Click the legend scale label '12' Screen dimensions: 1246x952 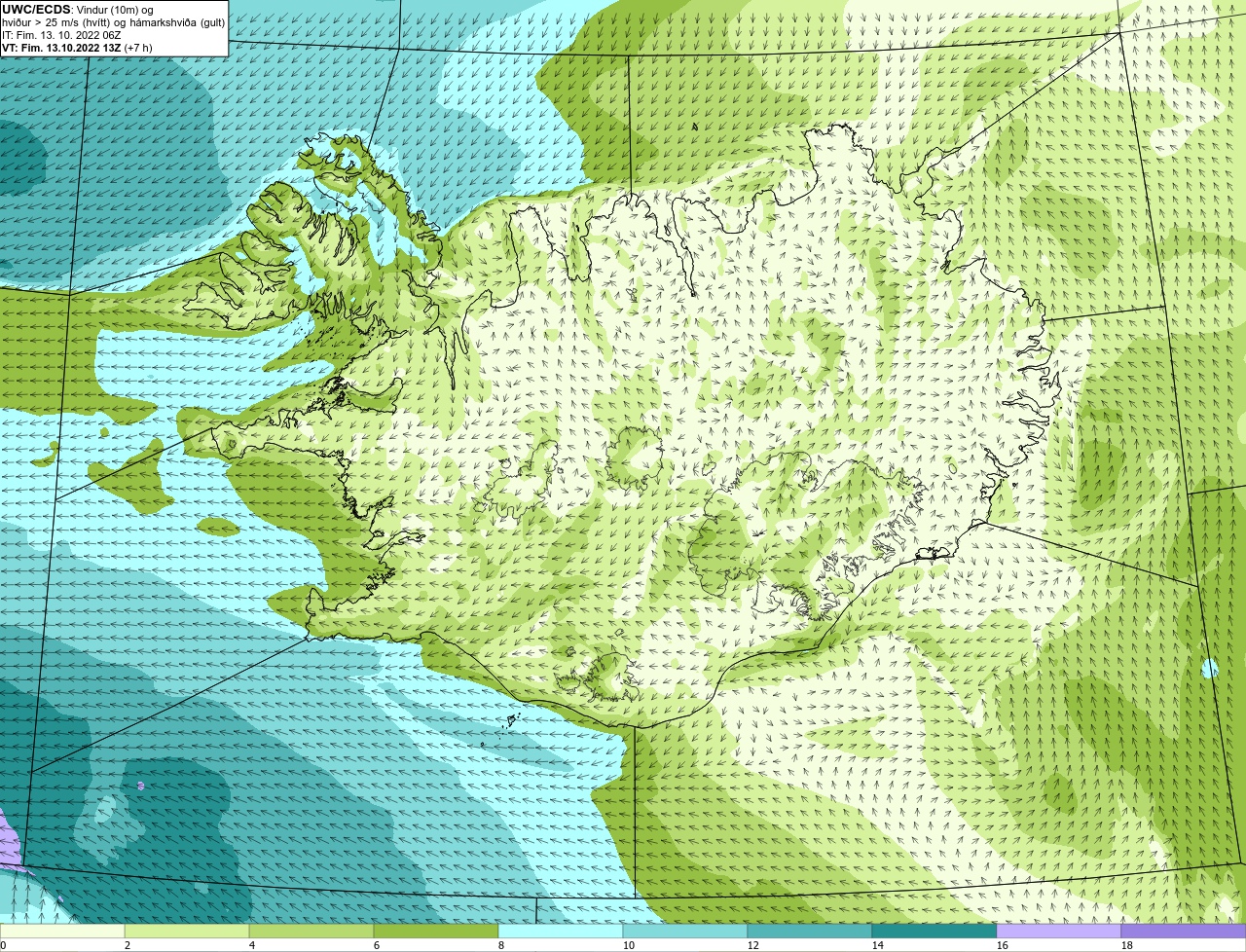coord(753,945)
